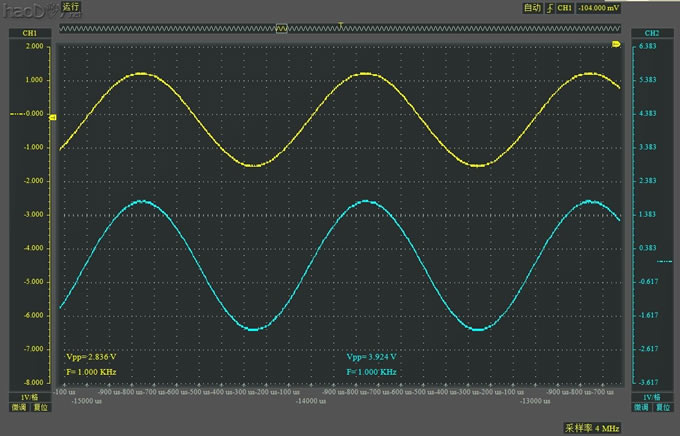
Task: Click the 运行 (Run) button
Action: point(70,7)
